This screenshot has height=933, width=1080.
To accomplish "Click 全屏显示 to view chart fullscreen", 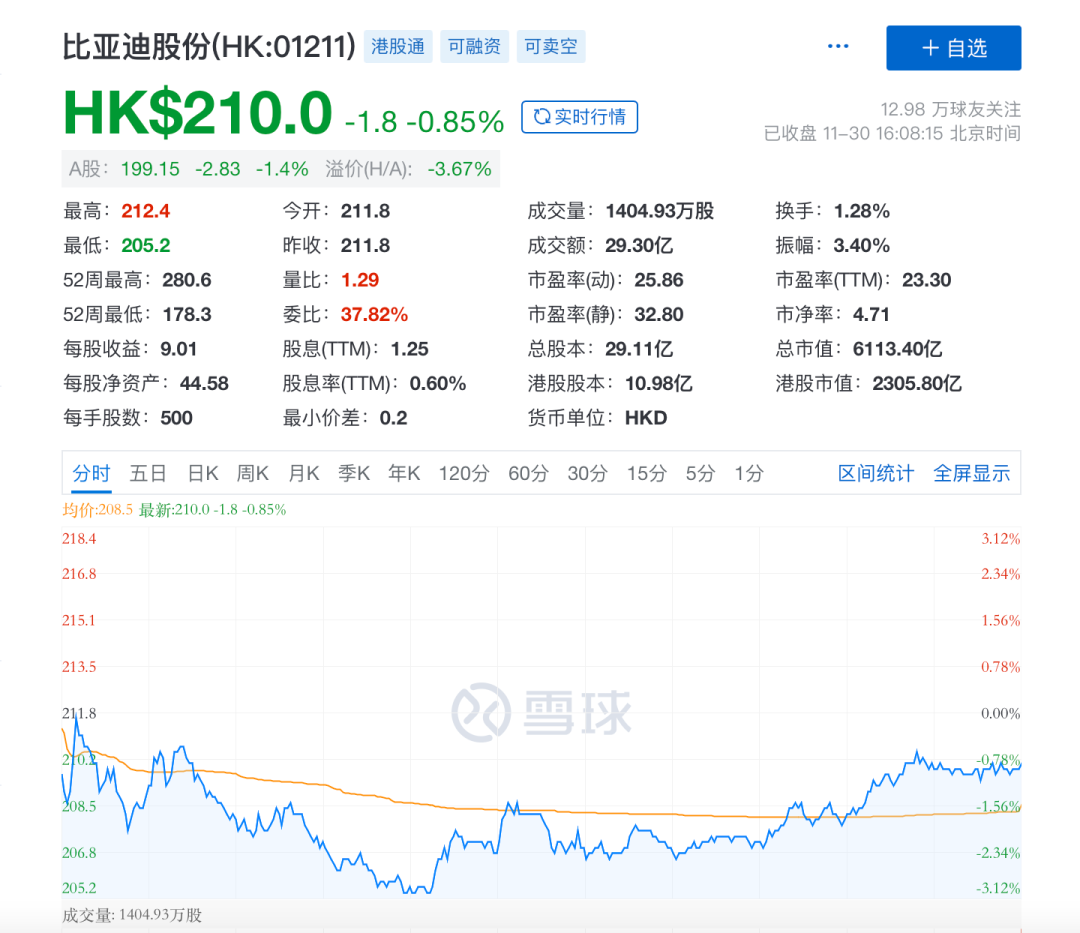I will pyautogui.click(x=972, y=473).
